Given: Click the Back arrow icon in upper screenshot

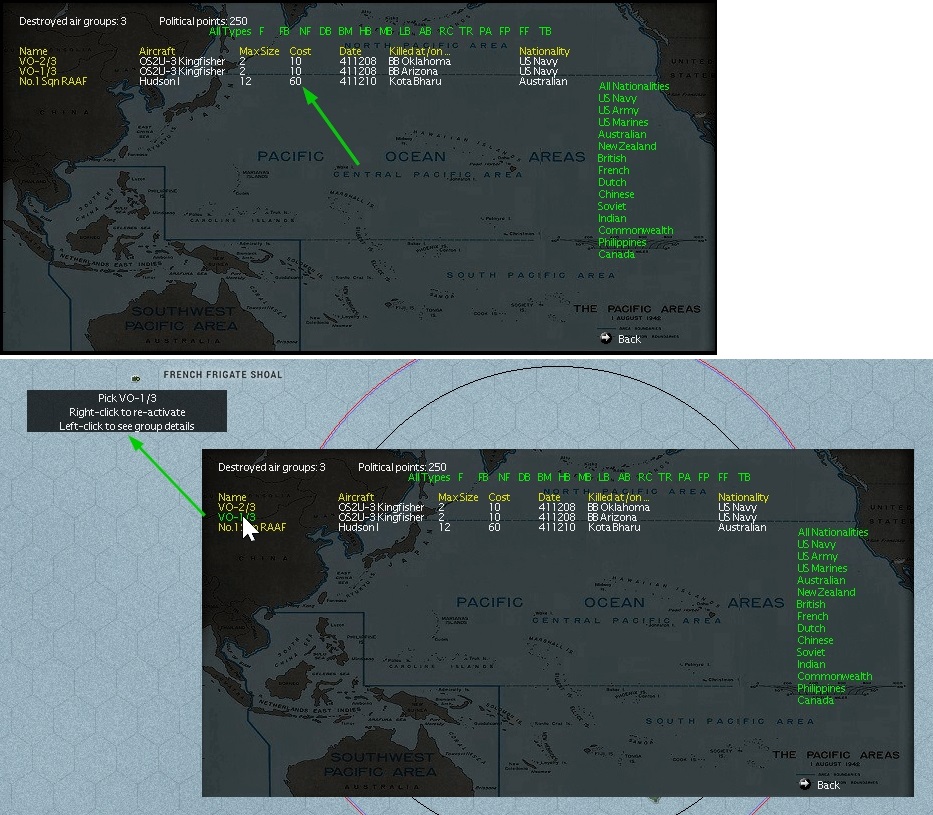Looking at the screenshot, I should click(606, 338).
